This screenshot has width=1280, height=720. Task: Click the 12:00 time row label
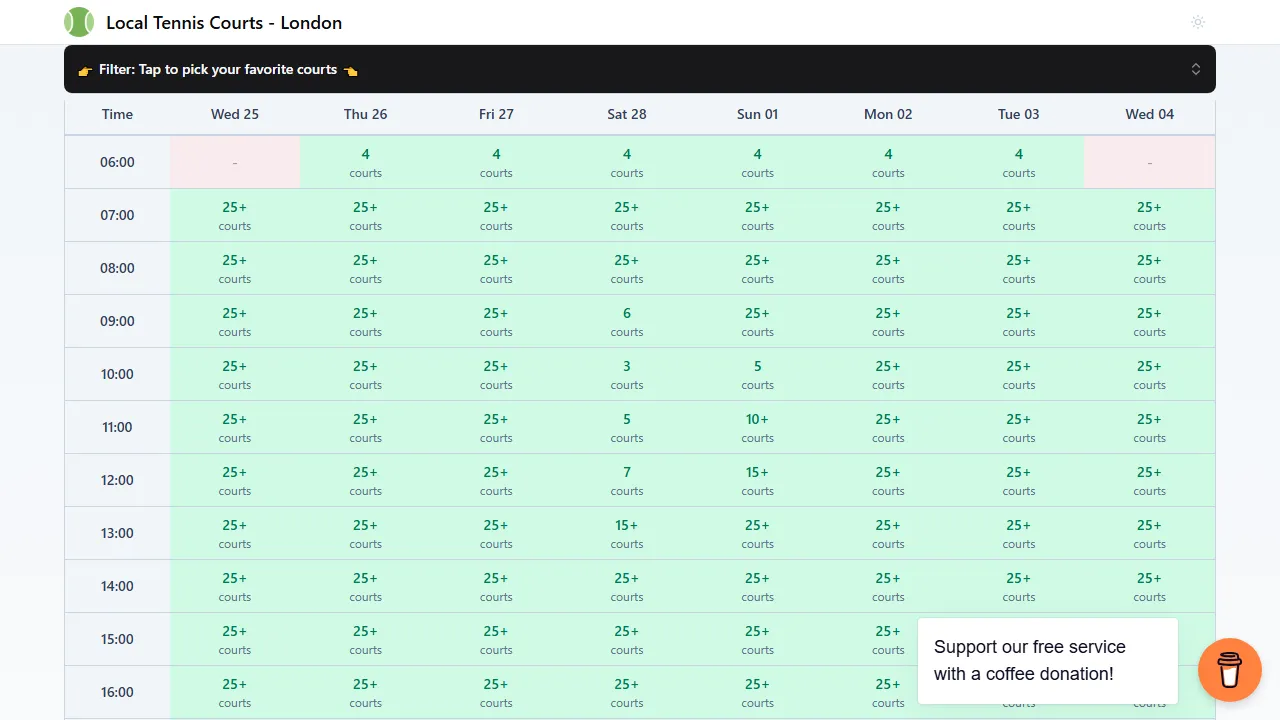click(117, 479)
